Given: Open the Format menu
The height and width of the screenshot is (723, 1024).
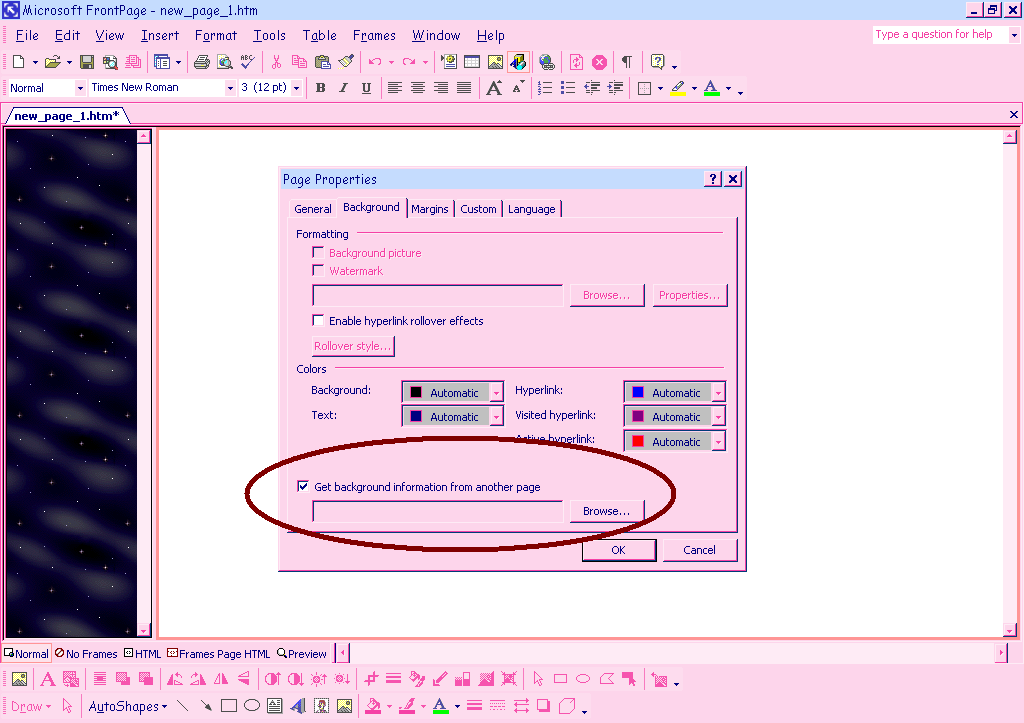Looking at the screenshot, I should pyautogui.click(x=216, y=35).
